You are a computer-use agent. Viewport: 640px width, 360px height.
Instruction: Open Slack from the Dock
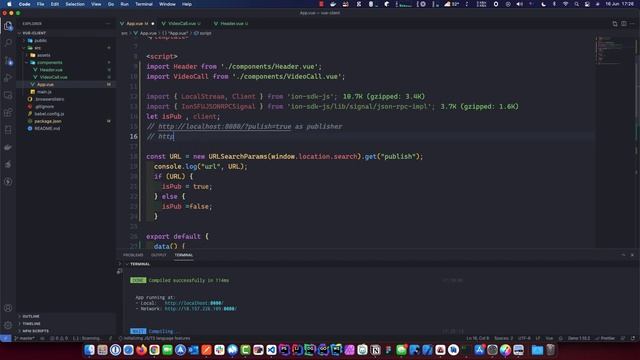219,350
